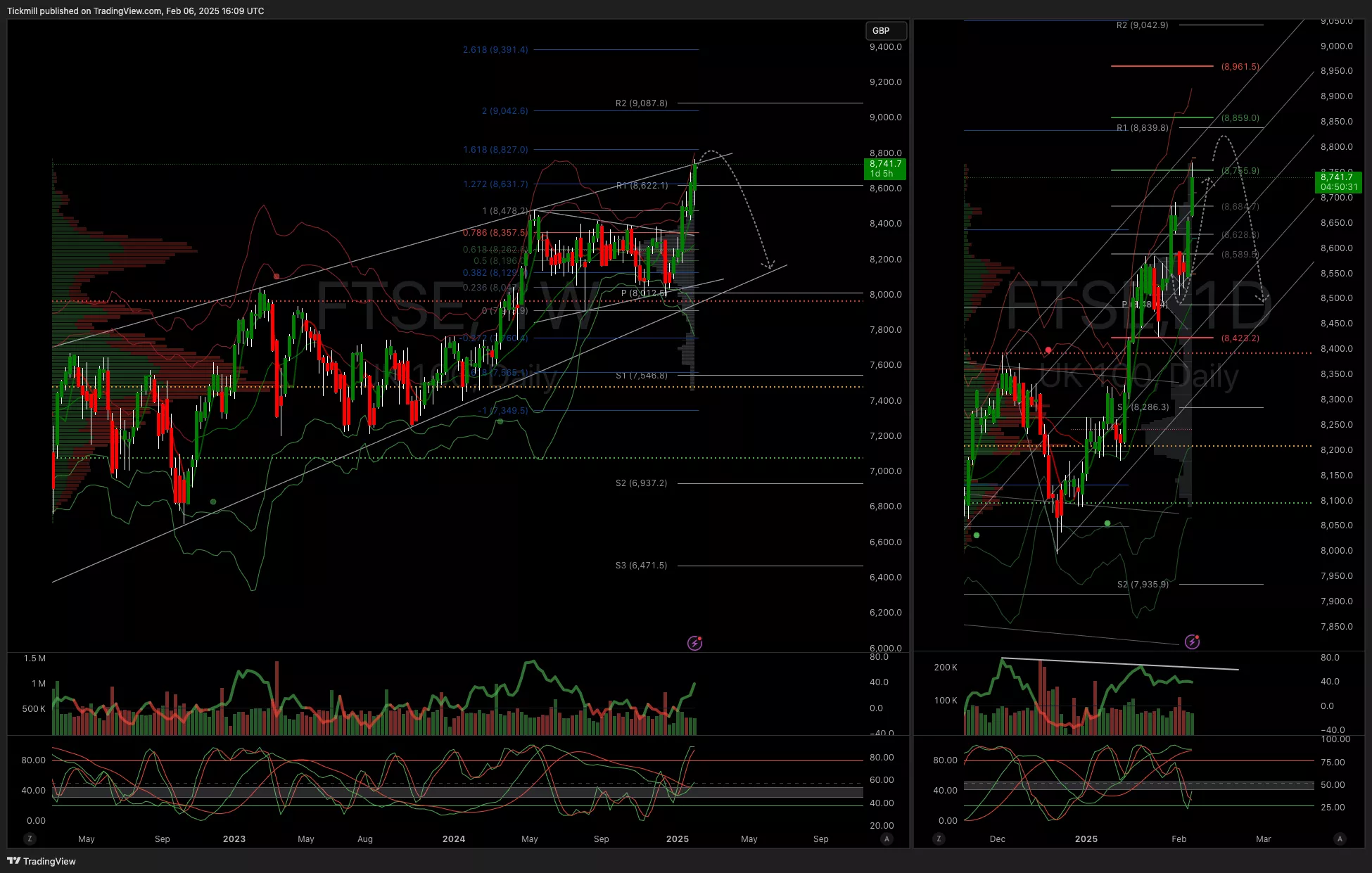The image size is (1372, 873).
Task: Toggle auto-scale A button on weekly chart
Action: pos(887,839)
